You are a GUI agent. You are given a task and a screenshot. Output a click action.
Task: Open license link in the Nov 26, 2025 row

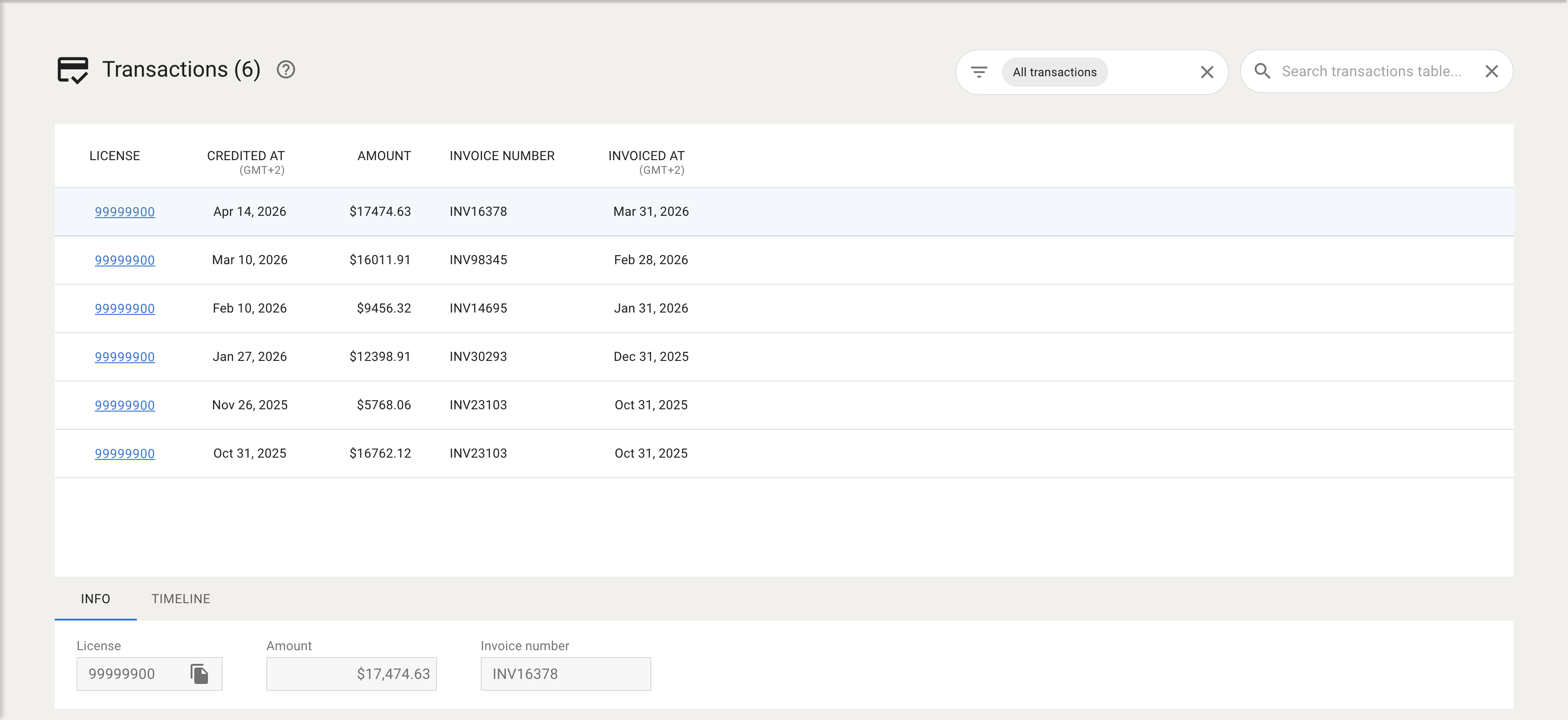click(125, 405)
